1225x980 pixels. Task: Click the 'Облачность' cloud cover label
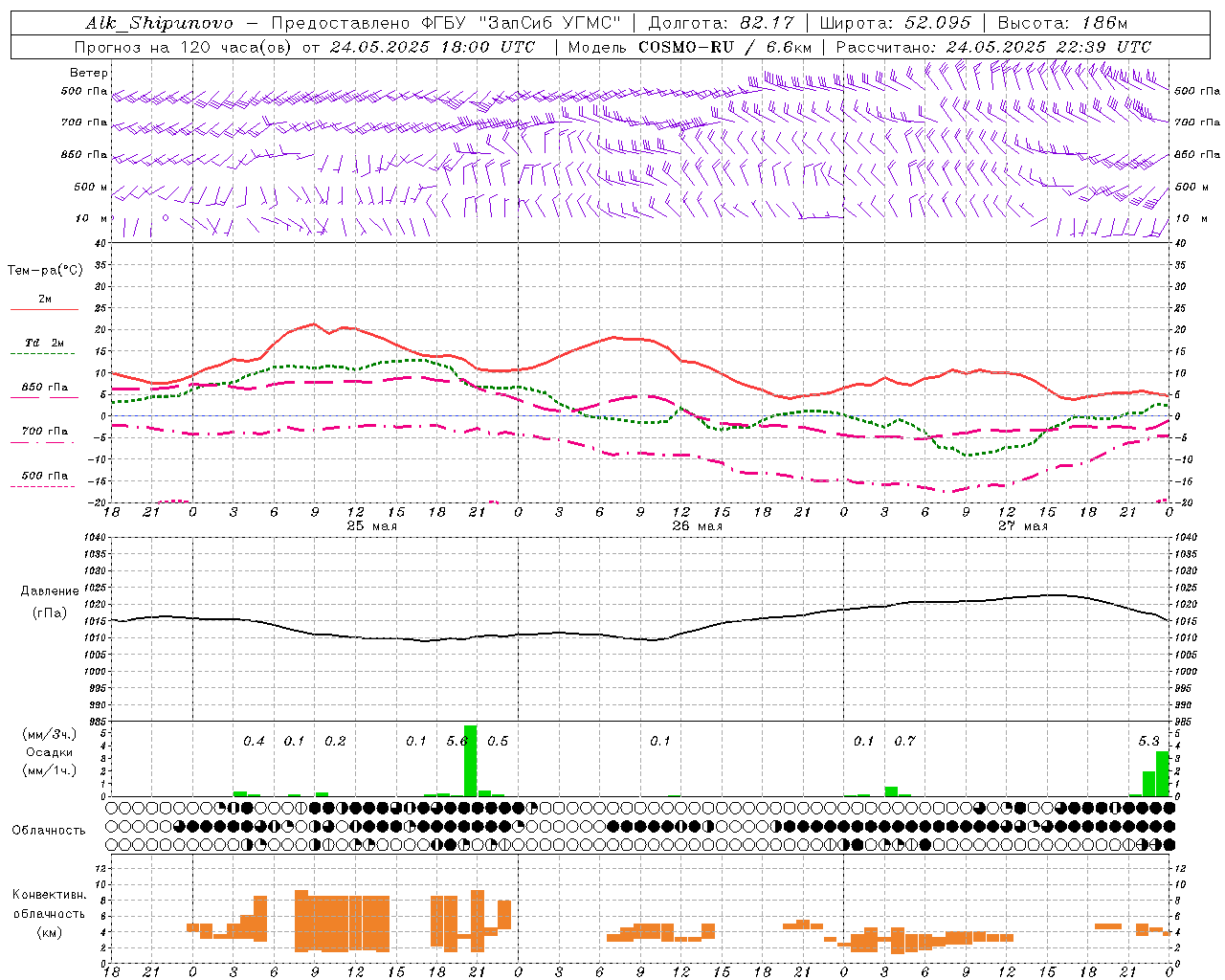pos(49,831)
